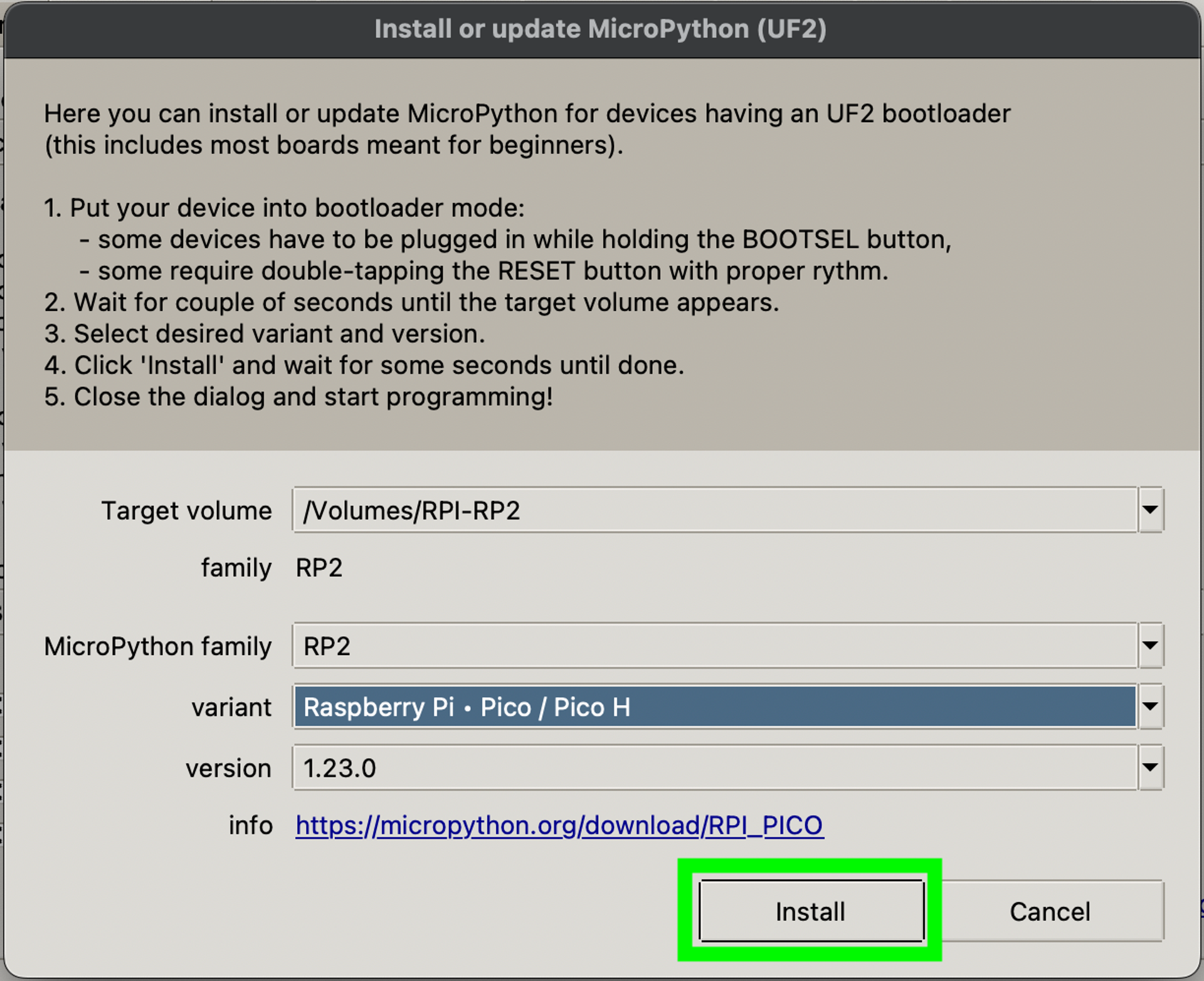The image size is (1204, 981).
Task: Open the micropython.org RPI_PICO download link
Action: (x=559, y=825)
